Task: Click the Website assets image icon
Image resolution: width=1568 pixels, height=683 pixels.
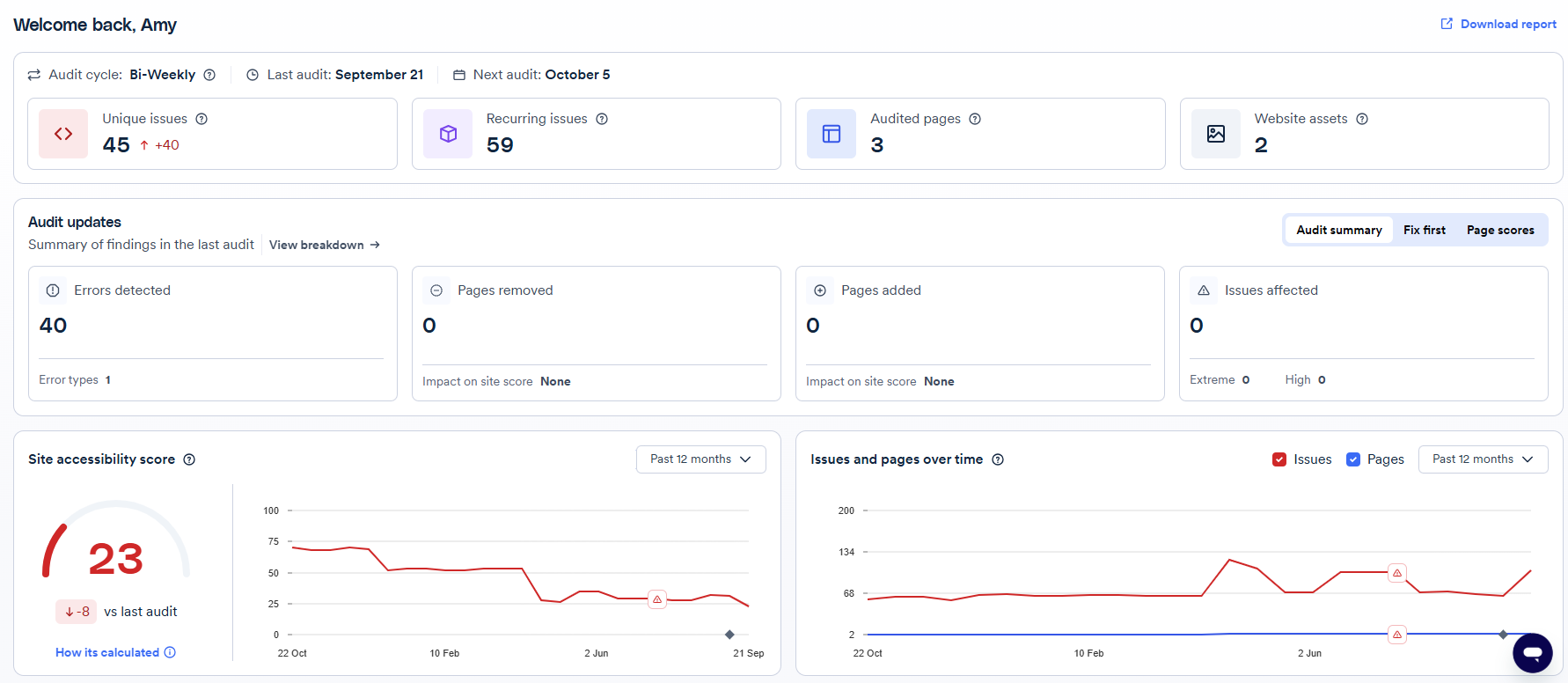Action: point(1216,134)
